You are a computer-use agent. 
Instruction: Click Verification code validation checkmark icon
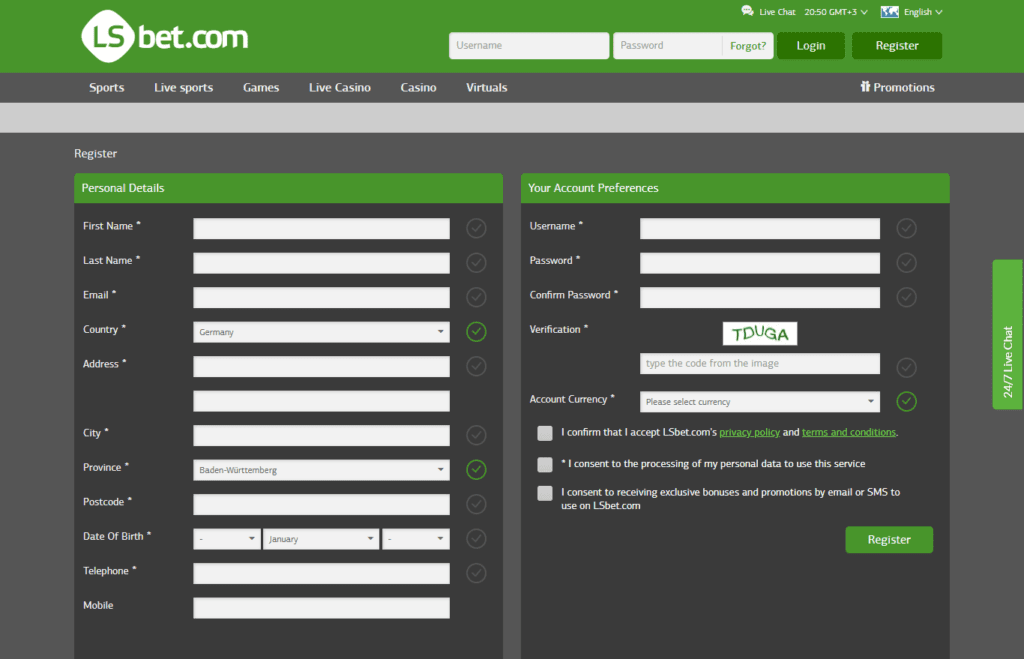pyautogui.click(x=906, y=368)
